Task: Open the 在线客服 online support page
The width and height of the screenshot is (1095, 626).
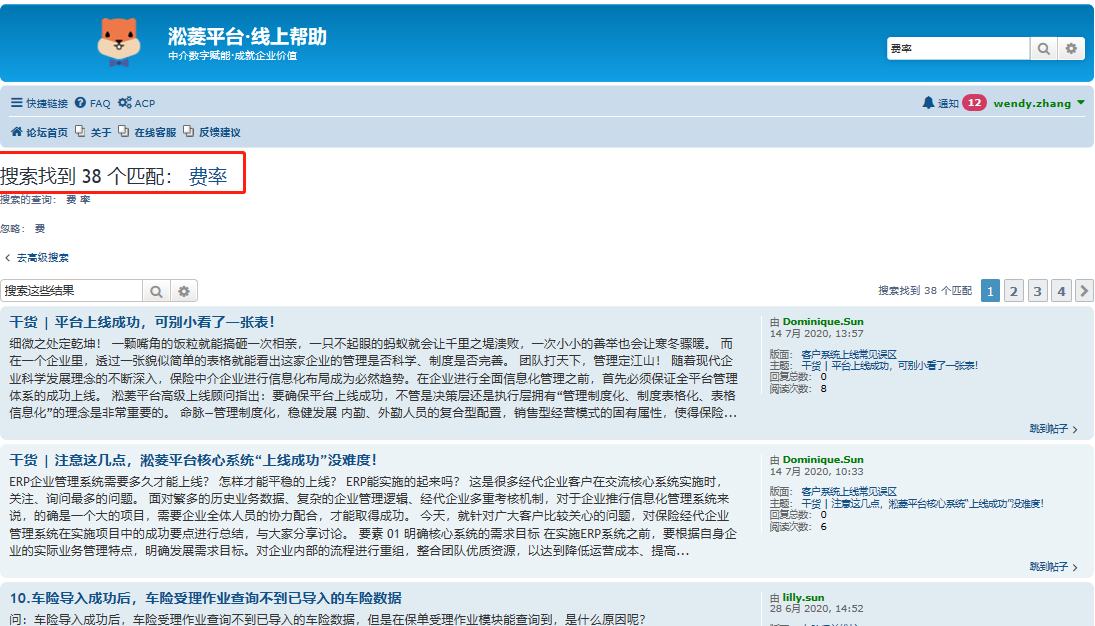Action: [x=148, y=132]
